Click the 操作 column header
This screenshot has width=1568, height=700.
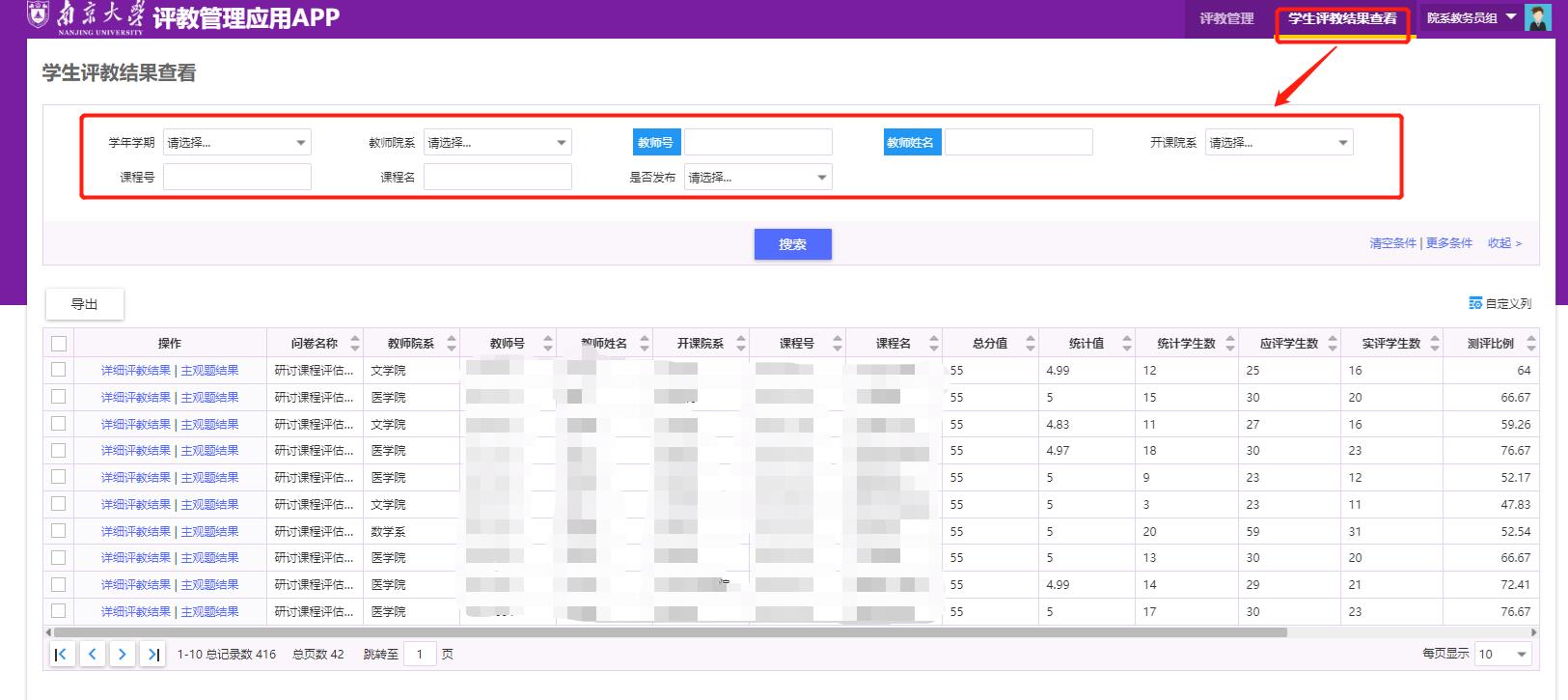pos(170,343)
